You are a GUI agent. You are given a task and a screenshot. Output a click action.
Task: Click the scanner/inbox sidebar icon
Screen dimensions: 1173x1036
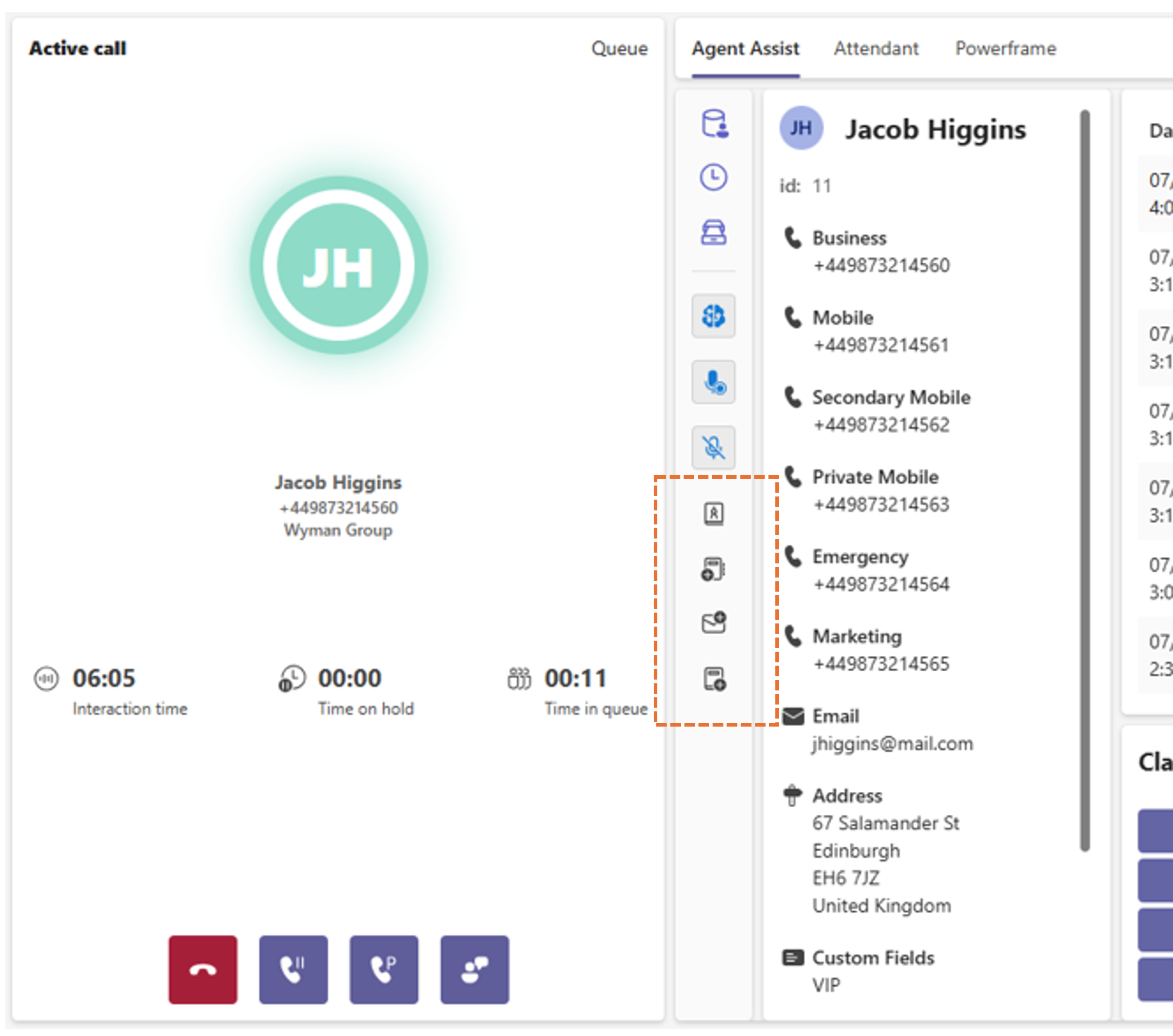713,232
